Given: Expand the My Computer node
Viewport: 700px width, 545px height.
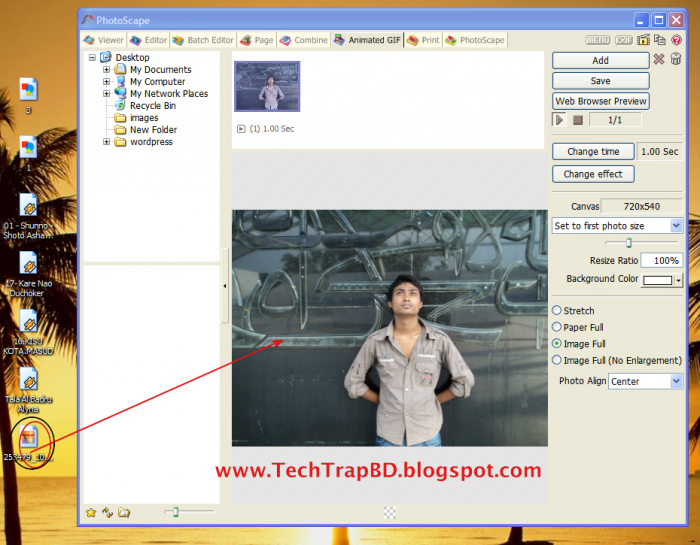Looking at the screenshot, I should (x=106, y=81).
